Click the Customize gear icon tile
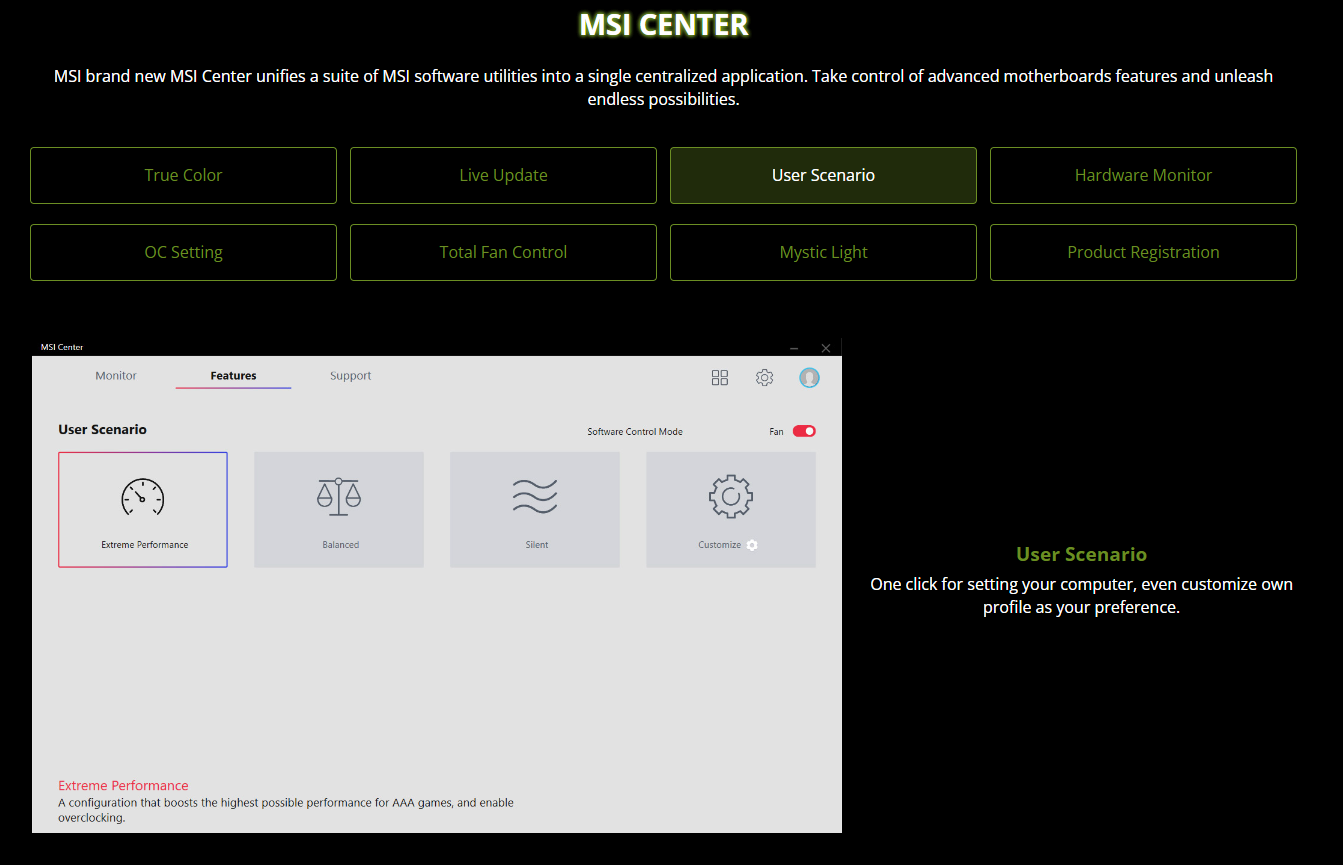Viewport: 1343px width, 865px height. pos(730,497)
